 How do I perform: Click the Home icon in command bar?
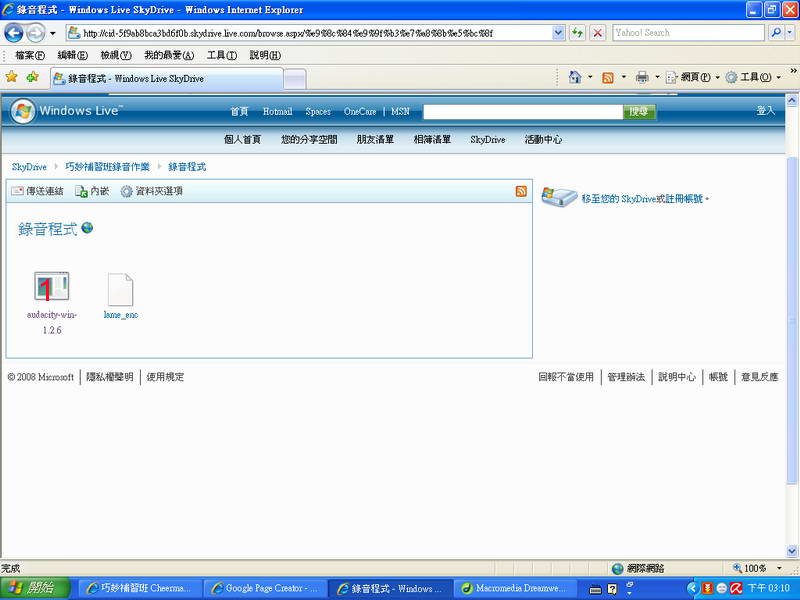575,77
